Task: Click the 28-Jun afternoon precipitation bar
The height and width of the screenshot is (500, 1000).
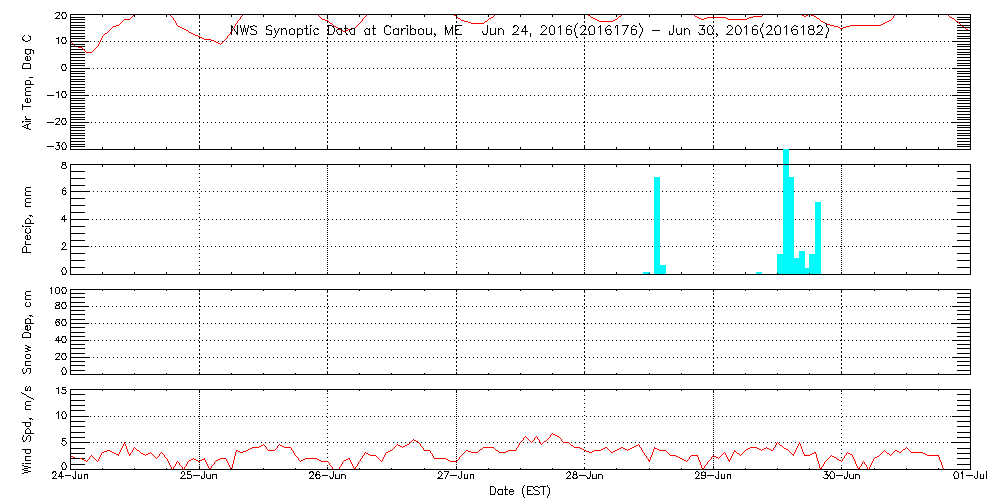Action: click(658, 225)
